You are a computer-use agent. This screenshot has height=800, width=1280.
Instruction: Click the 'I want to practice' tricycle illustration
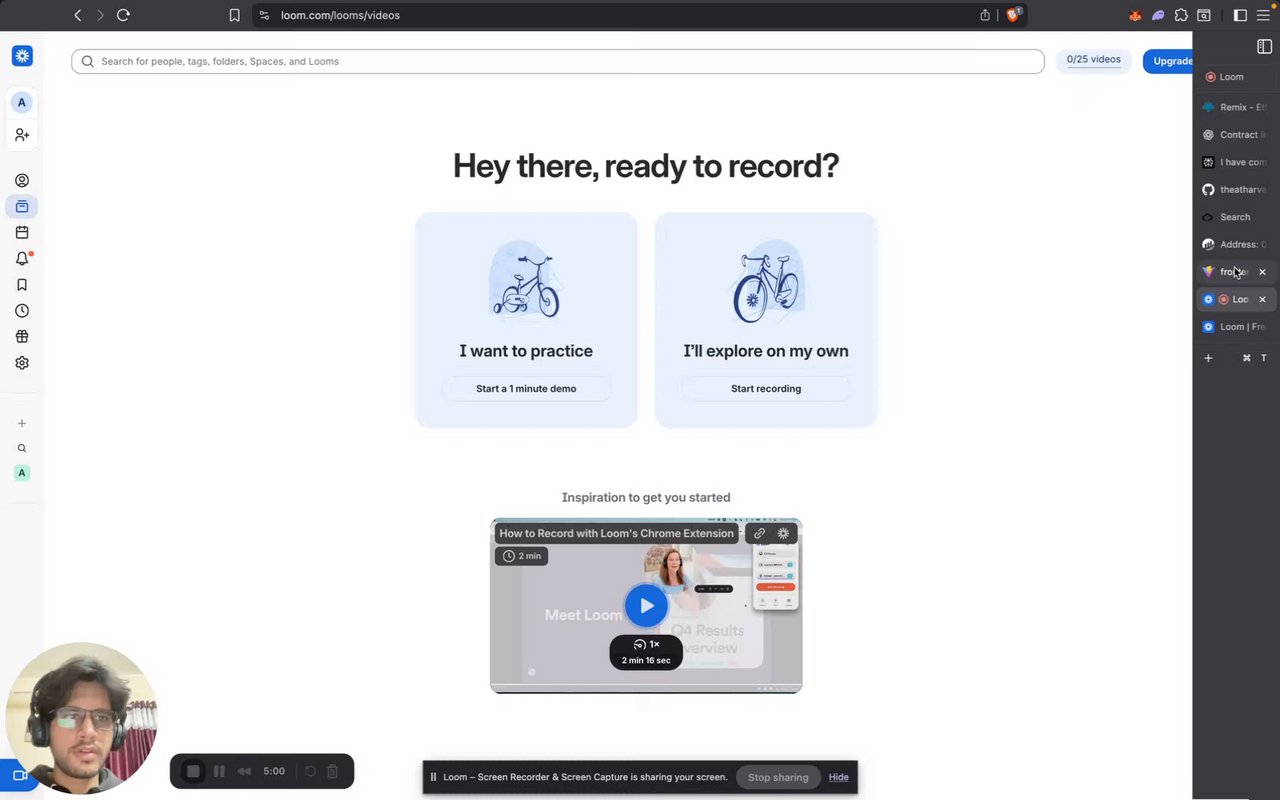click(526, 280)
